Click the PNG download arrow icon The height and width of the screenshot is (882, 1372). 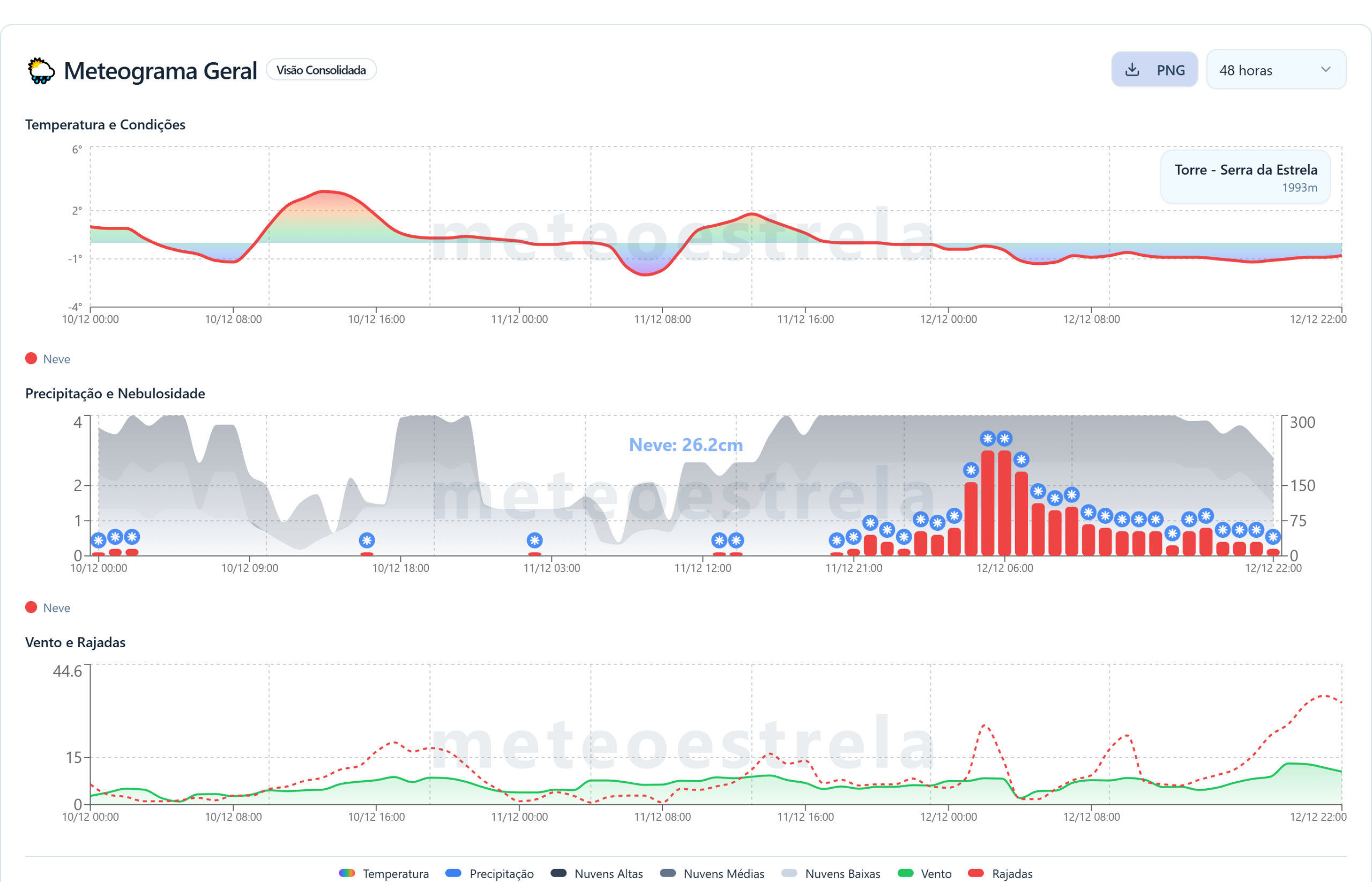tap(1131, 70)
